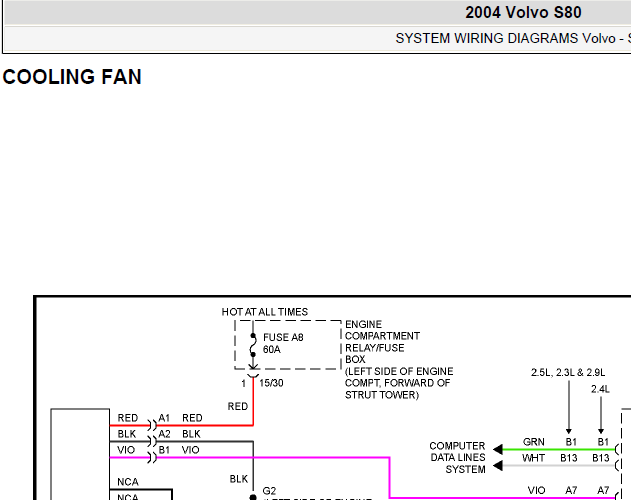
Task: Click connector pin label "A2"
Action: click(164, 434)
